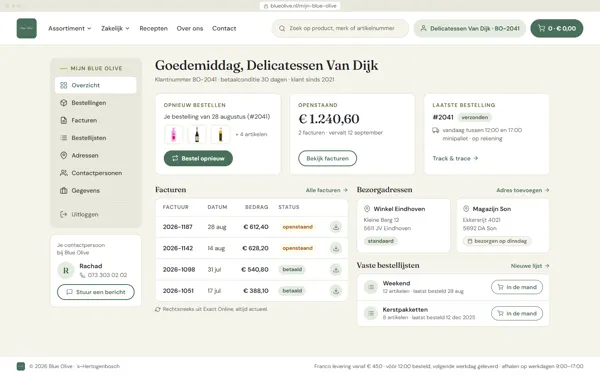Click the Contactpersonen people icon

coord(64,173)
